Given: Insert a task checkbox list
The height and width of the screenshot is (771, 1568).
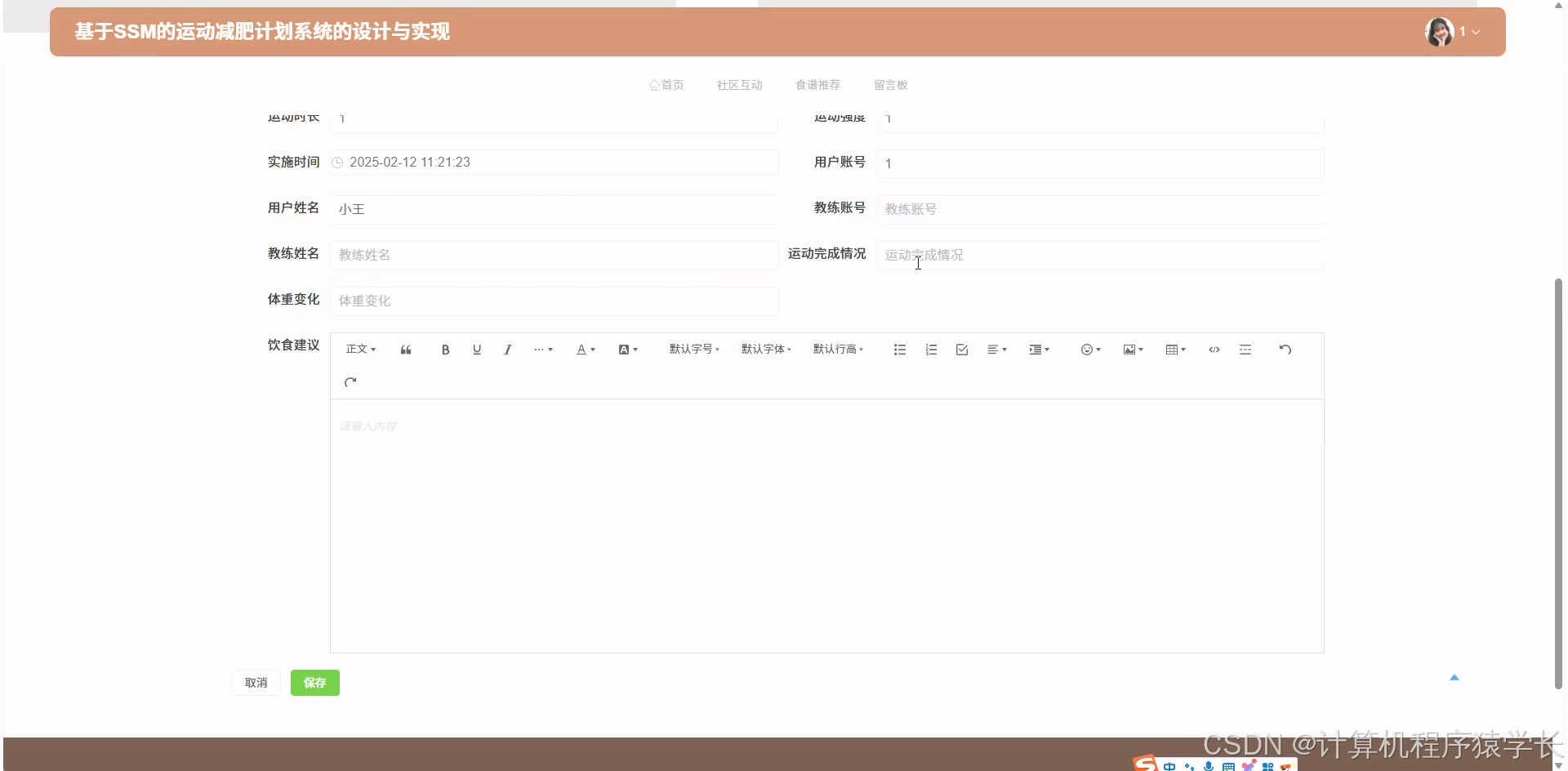Looking at the screenshot, I should click(961, 349).
